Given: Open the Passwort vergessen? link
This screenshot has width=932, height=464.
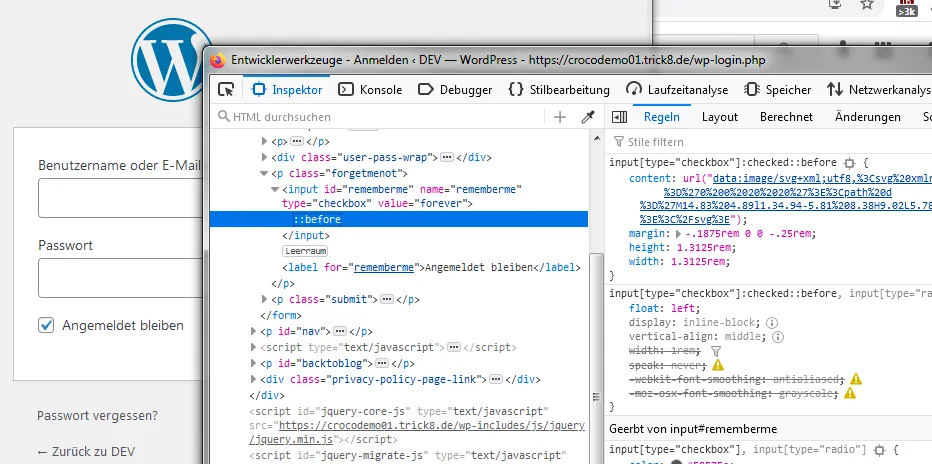Looking at the screenshot, I should click(x=97, y=415).
